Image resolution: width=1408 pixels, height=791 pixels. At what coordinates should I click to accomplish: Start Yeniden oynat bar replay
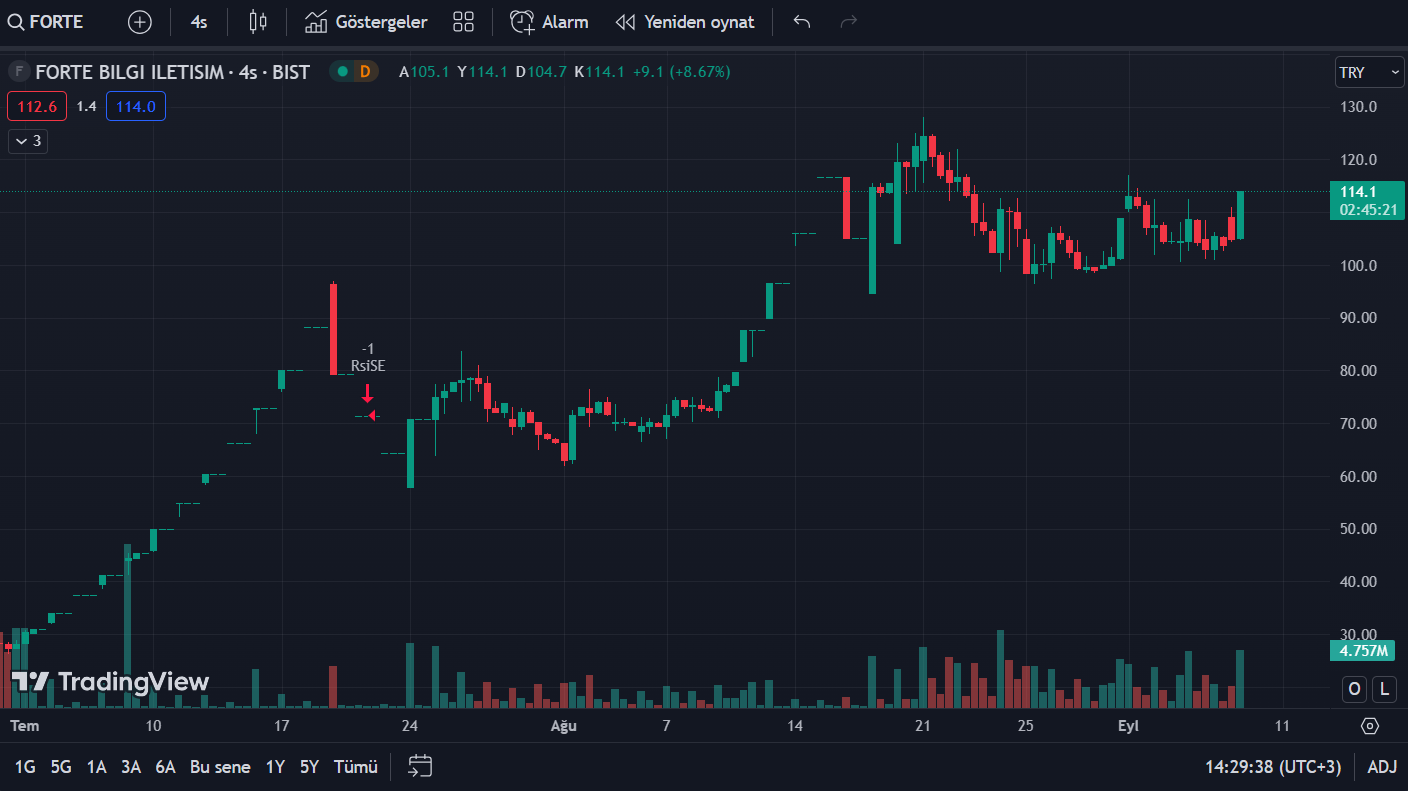click(685, 22)
